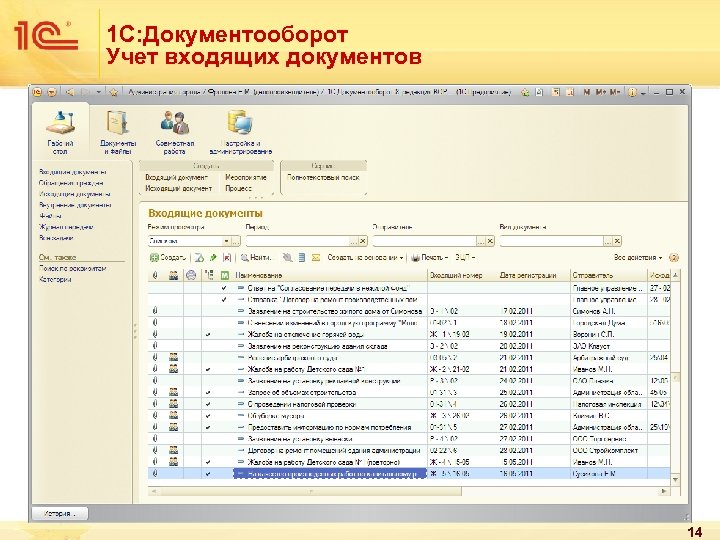Sort by people column header icon

tap(173, 275)
